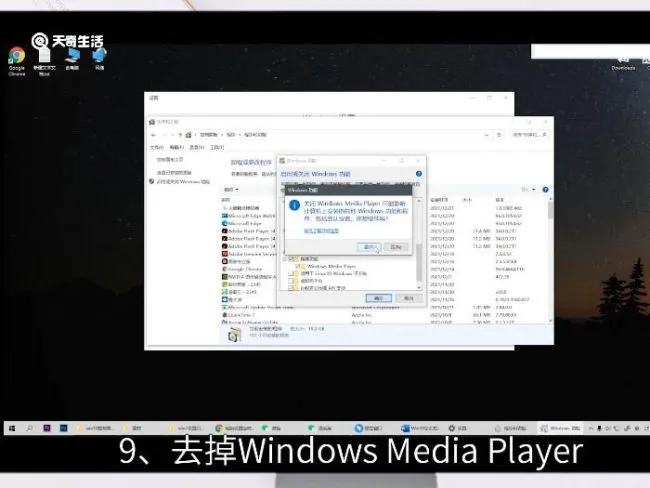This screenshot has width=650, height=488.
Task: Open Photoshop from the taskbar
Action: (x=63, y=428)
